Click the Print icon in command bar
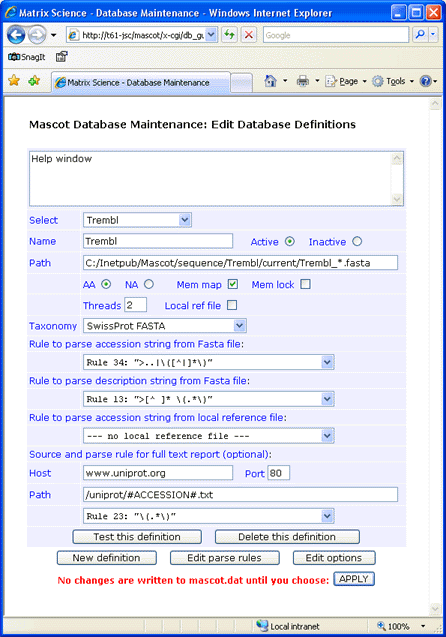The image size is (446, 637). 303,81
